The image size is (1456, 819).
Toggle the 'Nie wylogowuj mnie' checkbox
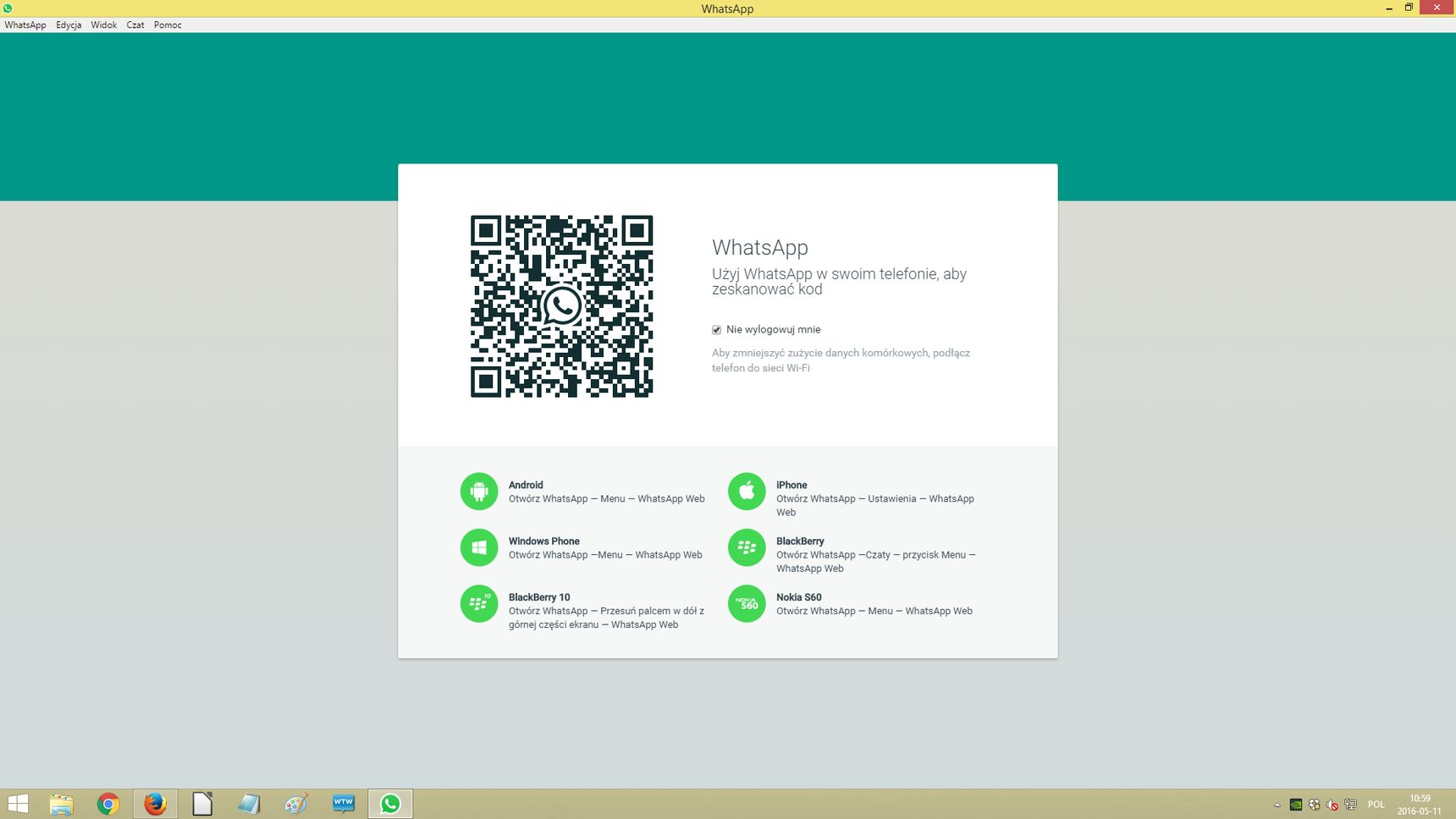coord(716,330)
